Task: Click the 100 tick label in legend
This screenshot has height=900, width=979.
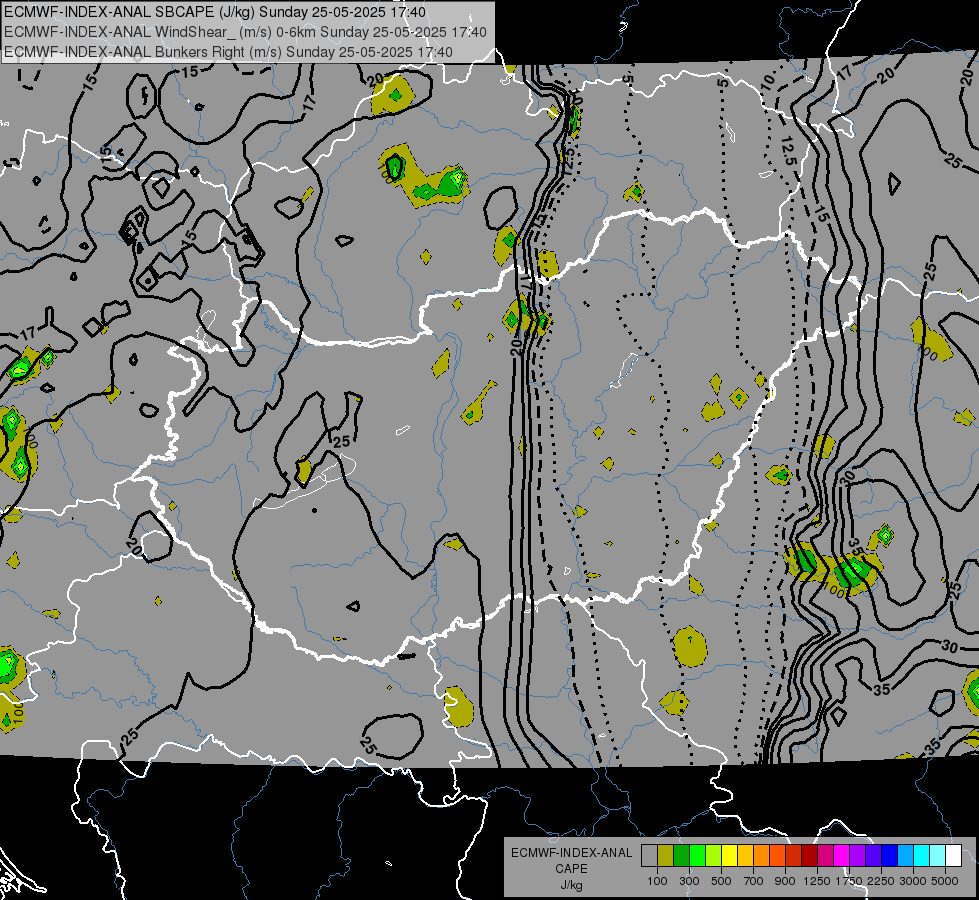Action: tap(657, 881)
